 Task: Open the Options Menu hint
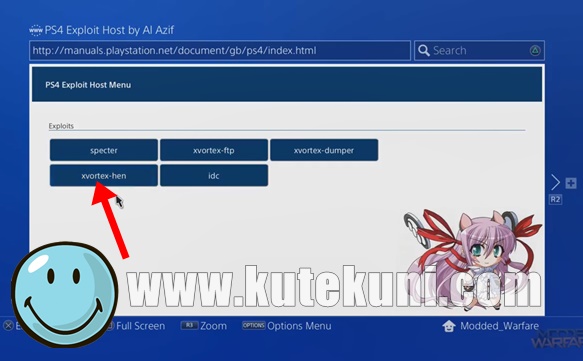287,326
